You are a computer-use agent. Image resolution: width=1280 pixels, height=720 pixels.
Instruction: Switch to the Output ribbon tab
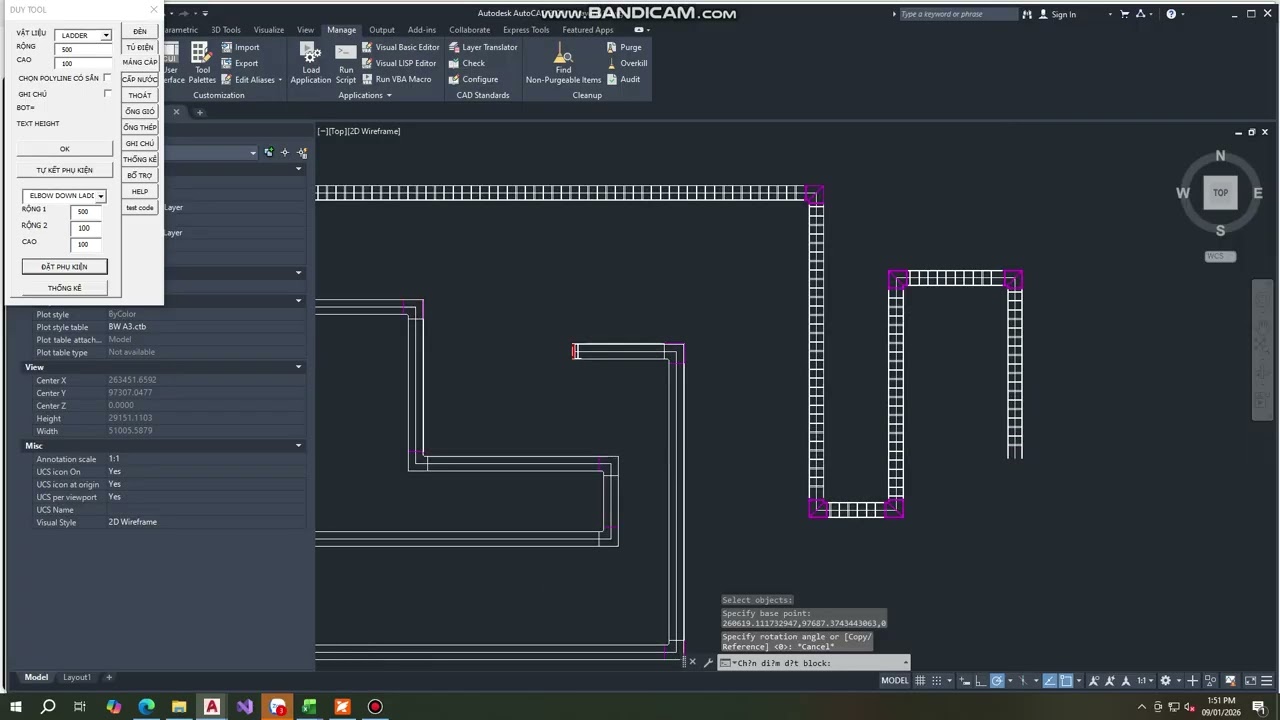click(381, 30)
